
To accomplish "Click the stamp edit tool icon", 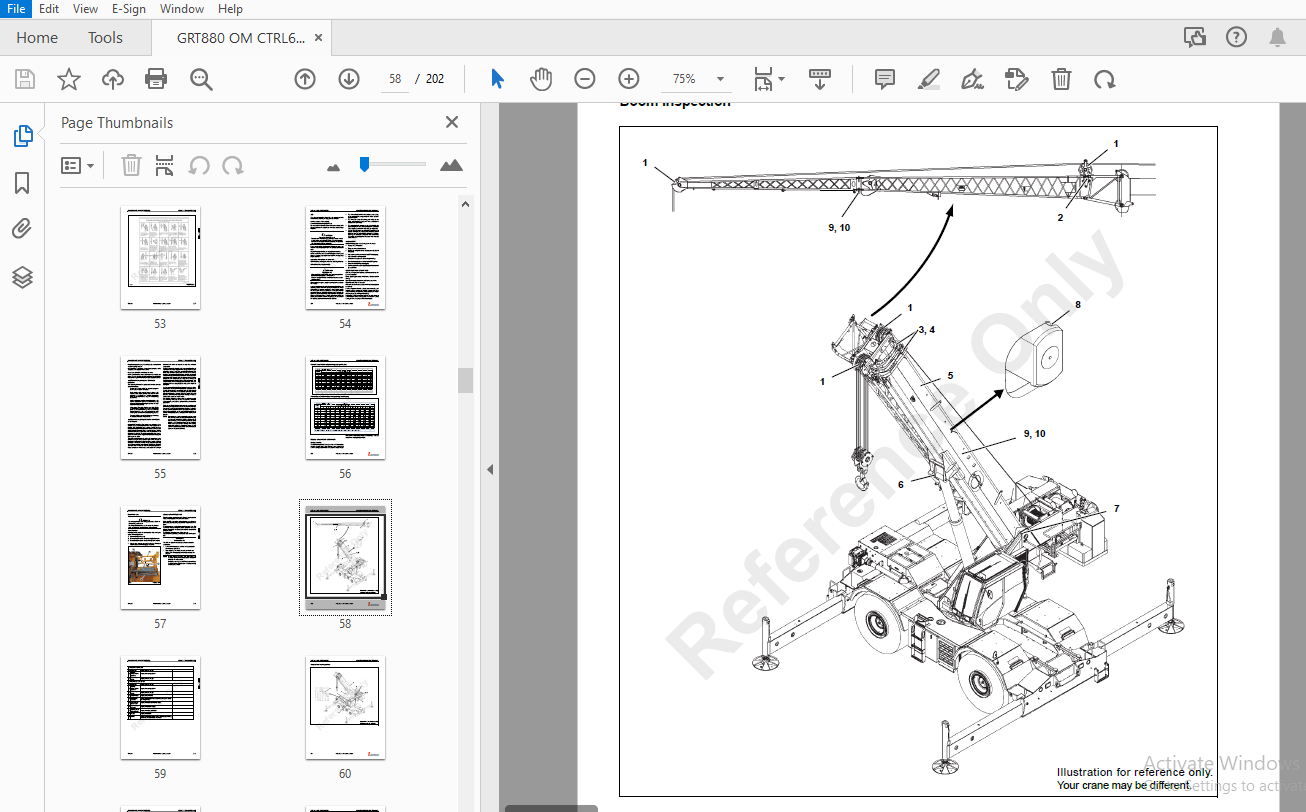I will (1017, 79).
